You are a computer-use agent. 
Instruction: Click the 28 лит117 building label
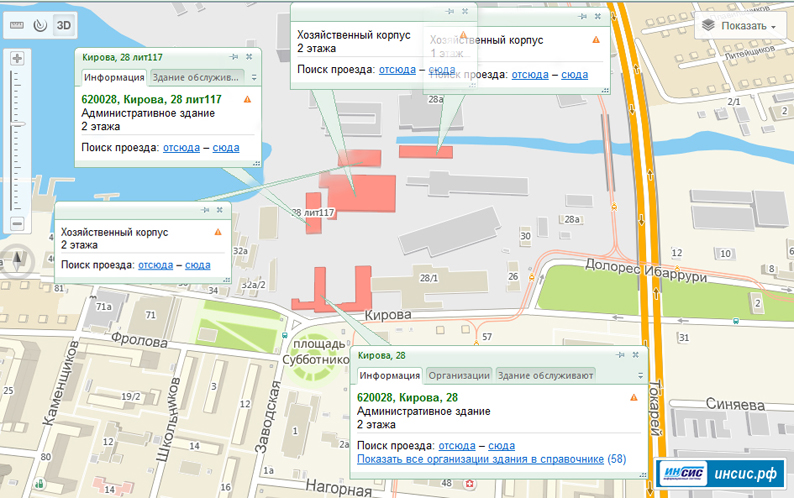(x=313, y=212)
